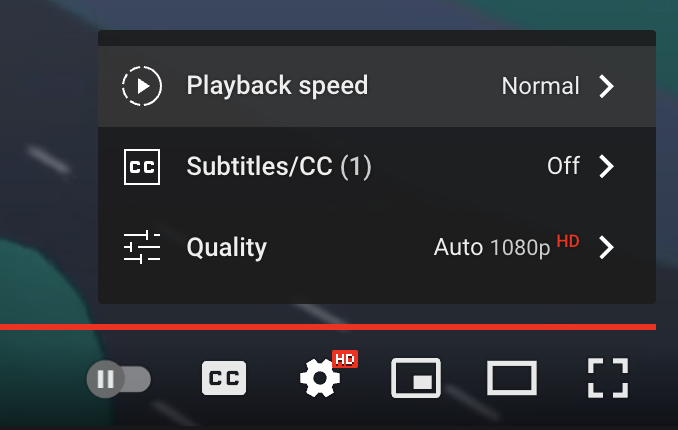Select the Quality menu entry

click(x=227, y=247)
